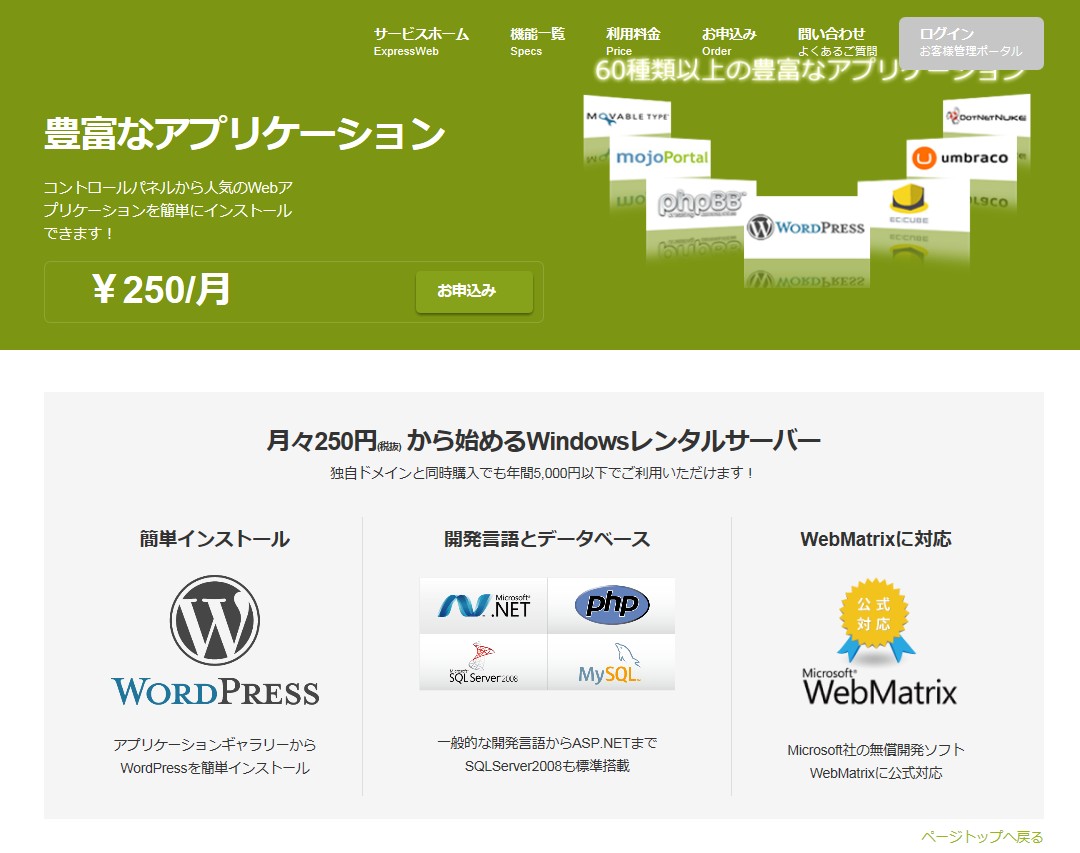Click the ¥250/月 price text
The width and height of the screenshot is (1080, 853).
(161, 289)
